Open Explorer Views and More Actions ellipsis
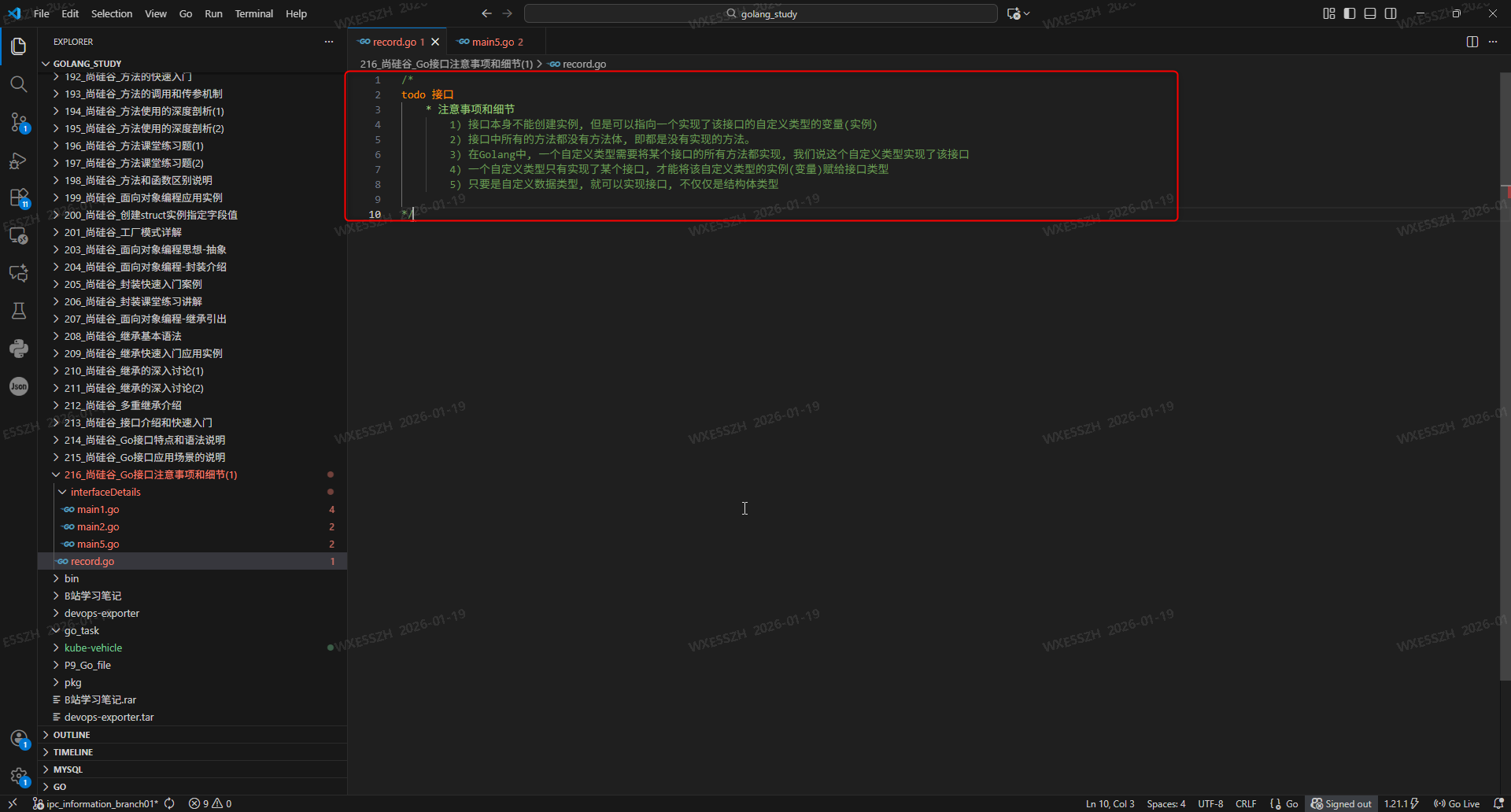Screen dimensions: 1511x812 tap(329, 42)
